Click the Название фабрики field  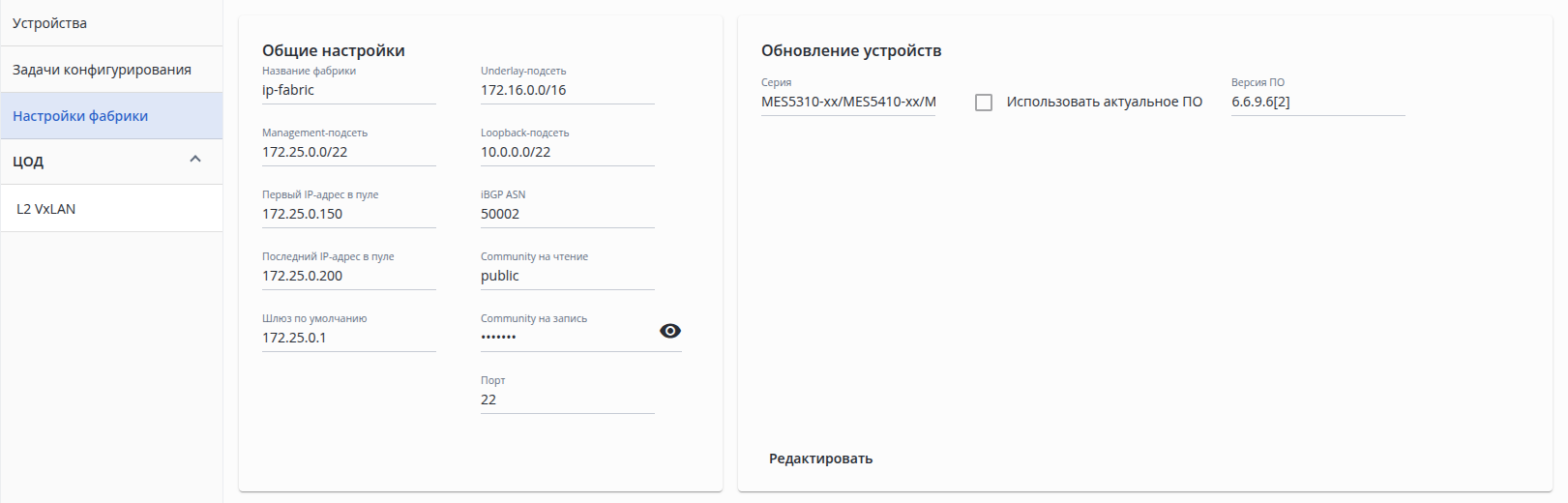(x=348, y=90)
